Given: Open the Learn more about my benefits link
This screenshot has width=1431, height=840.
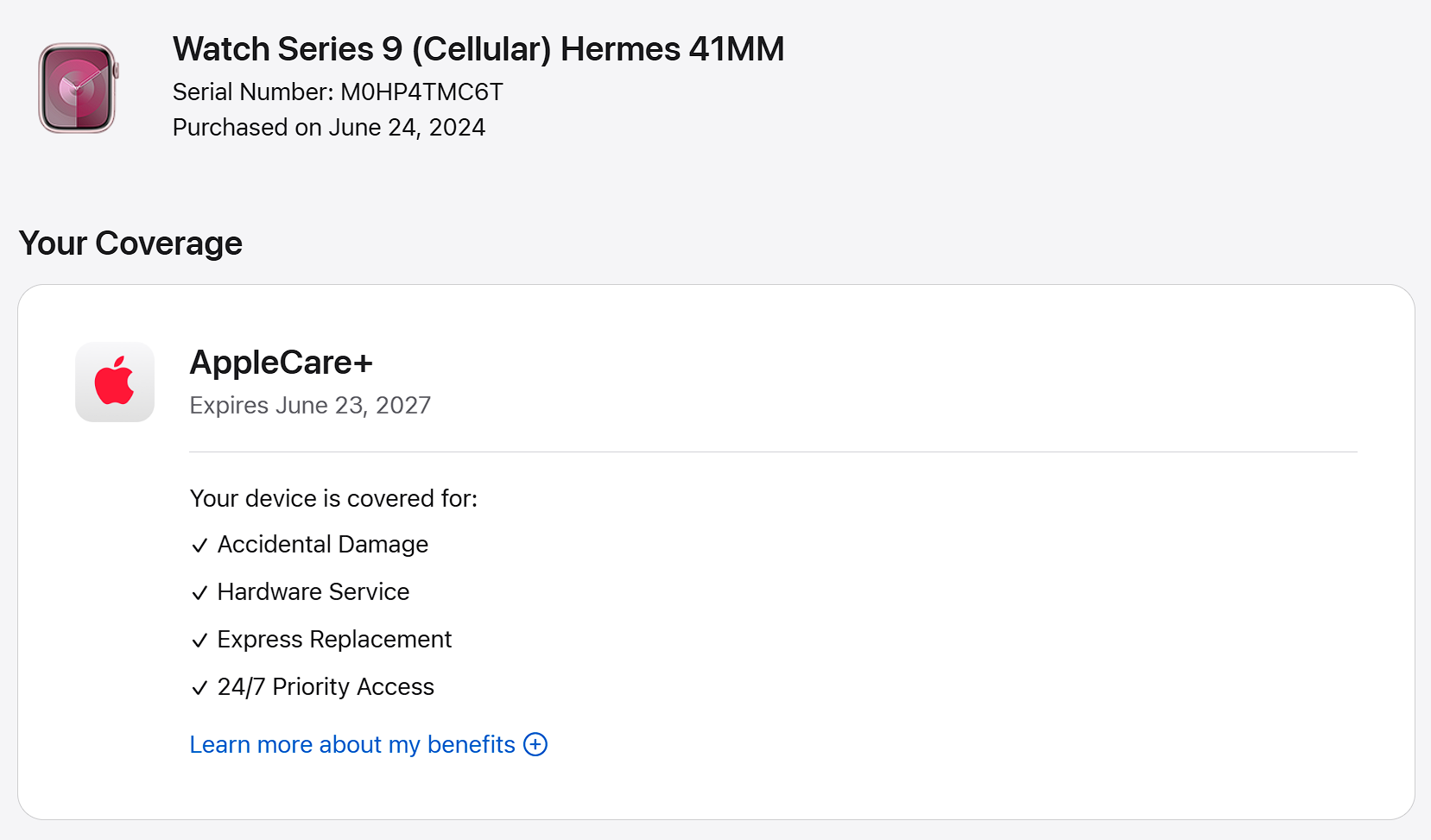Looking at the screenshot, I should [x=351, y=744].
